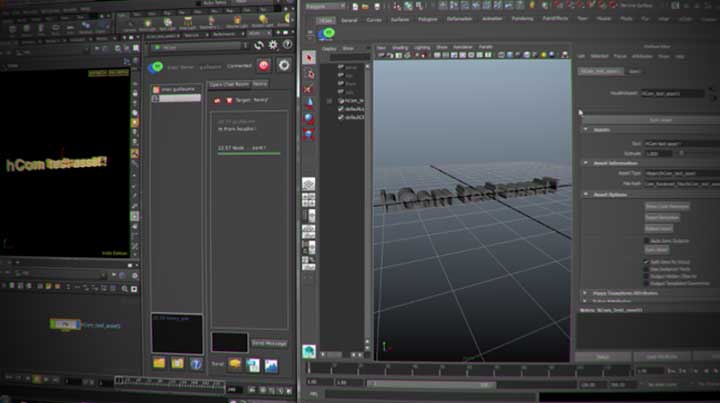Toggle Split Geos by Group checkbox
Viewport: 720px width, 403px height.
[x=647, y=262]
